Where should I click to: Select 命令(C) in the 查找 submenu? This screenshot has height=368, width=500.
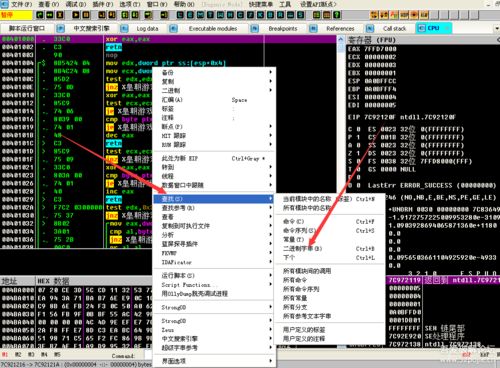(x=329, y=221)
